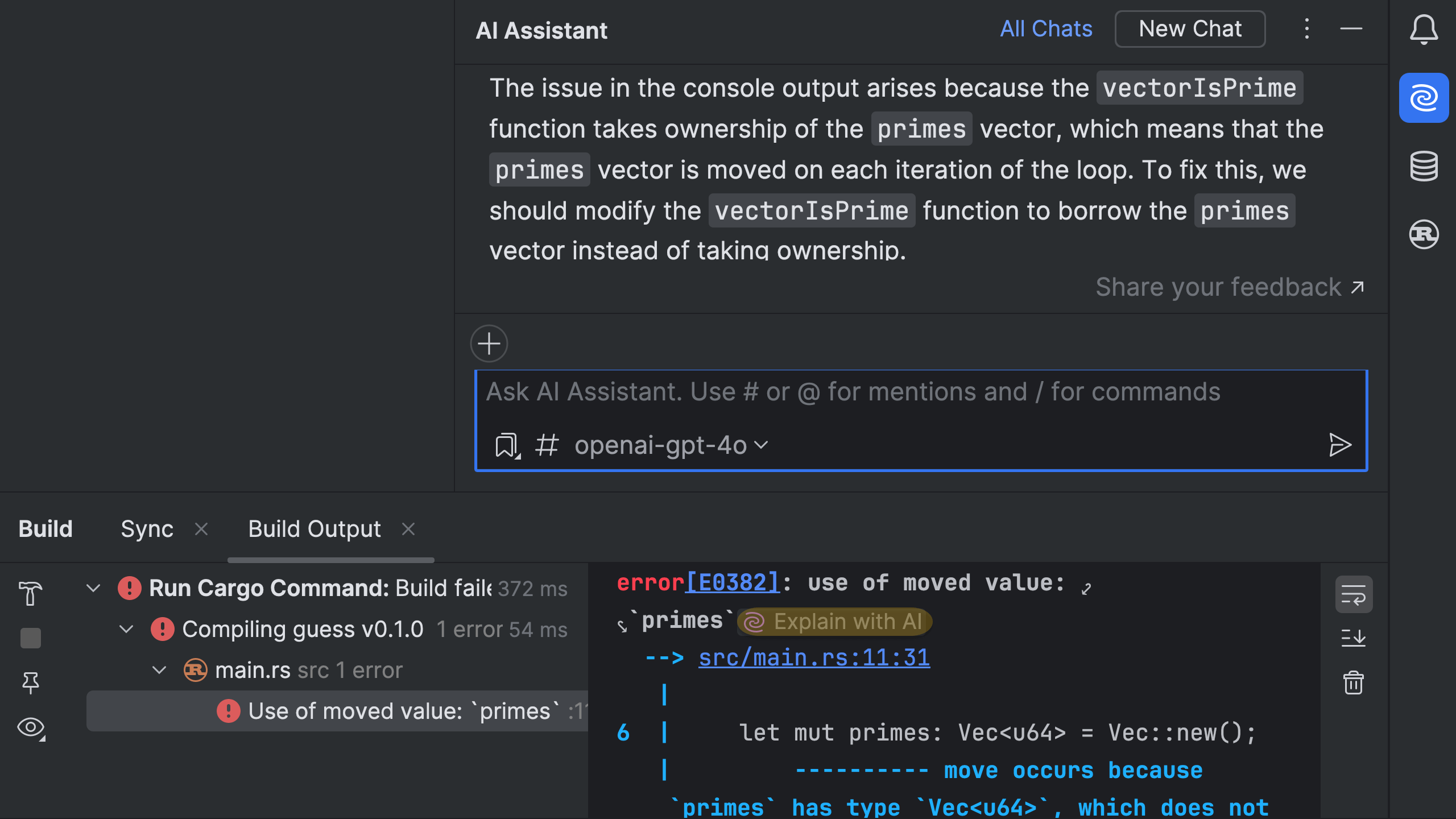
Task: Toggle soft-wrap in the build output
Action: coord(1353,594)
